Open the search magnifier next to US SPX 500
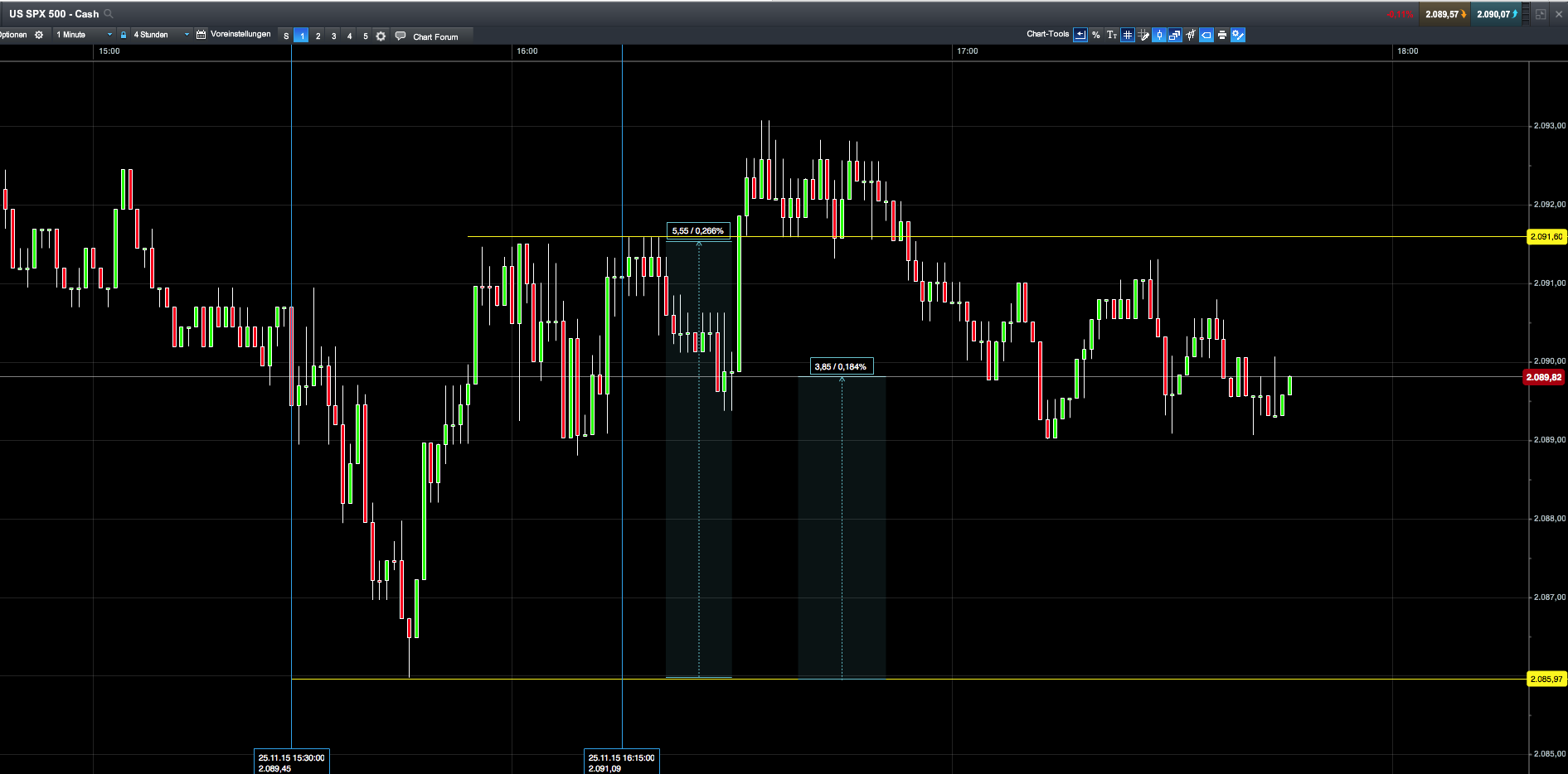Image resolution: width=1568 pixels, height=774 pixels. (x=107, y=13)
